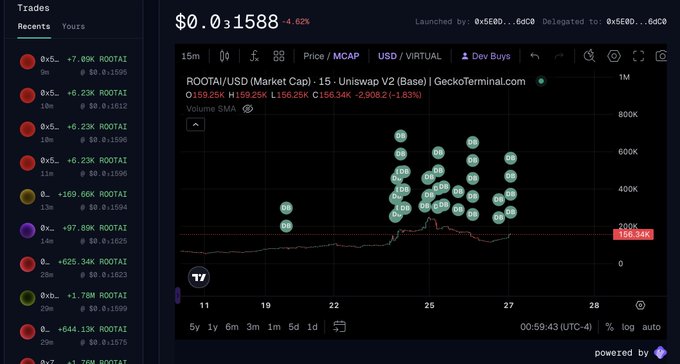Image resolution: width=680 pixels, height=364 pixels.
Task: Open the indicators fx menu
Action: point(255,56)
